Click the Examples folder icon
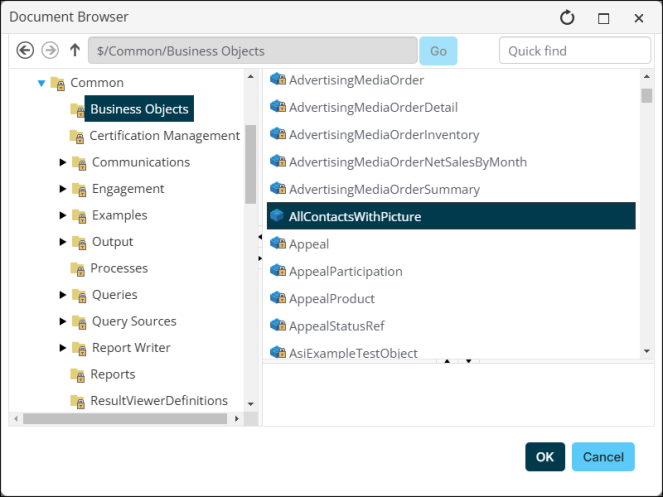 click(79, 216)
